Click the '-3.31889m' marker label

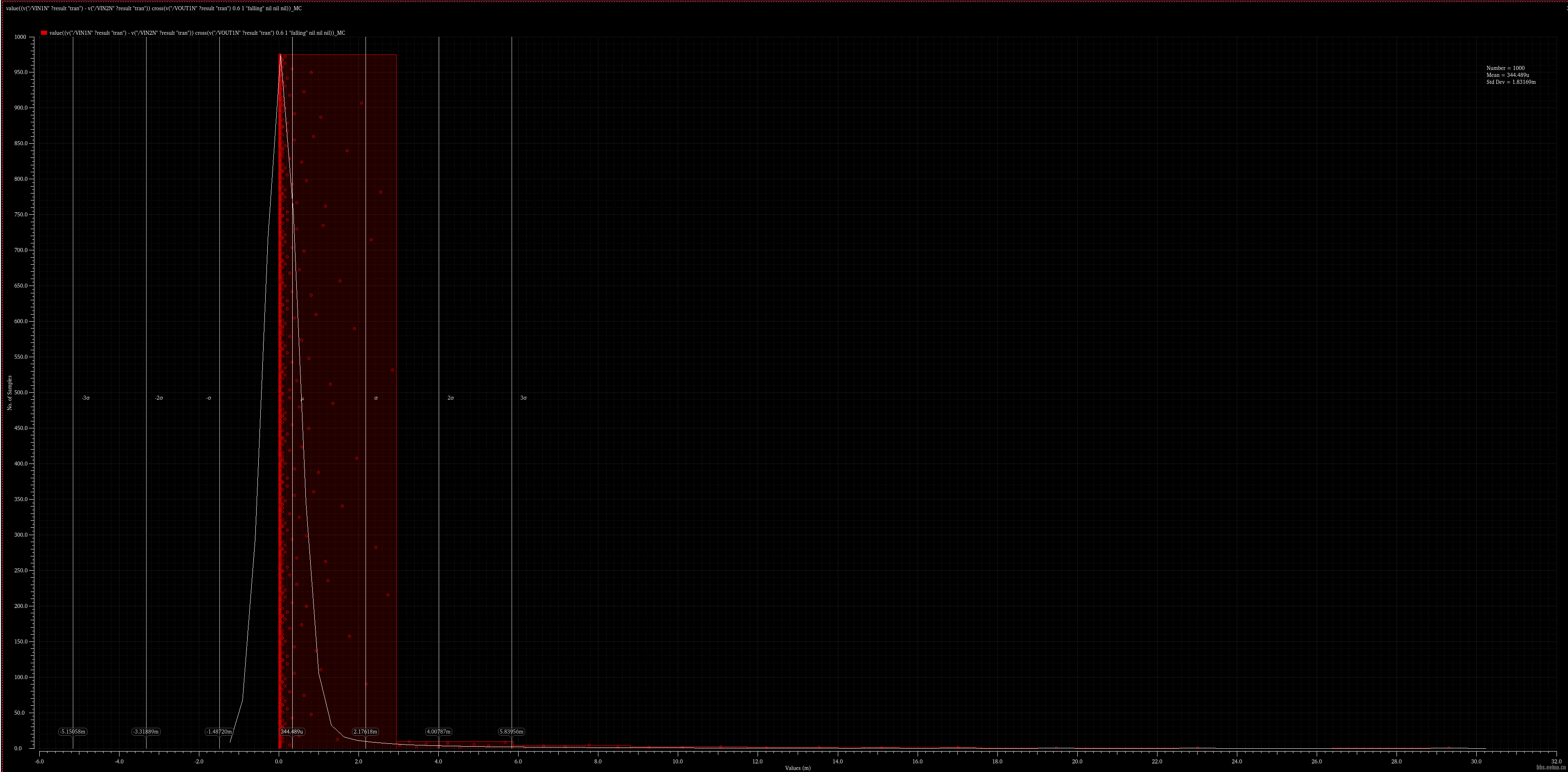point(146,731)
